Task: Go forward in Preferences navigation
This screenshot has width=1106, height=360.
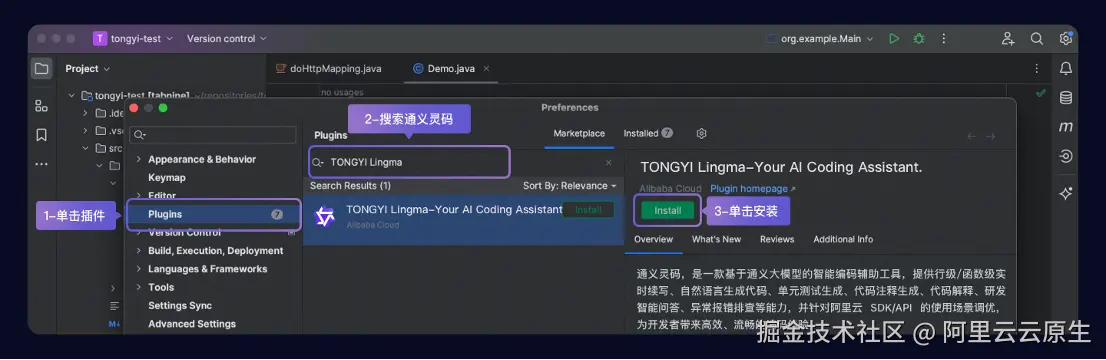Action: 990,136
